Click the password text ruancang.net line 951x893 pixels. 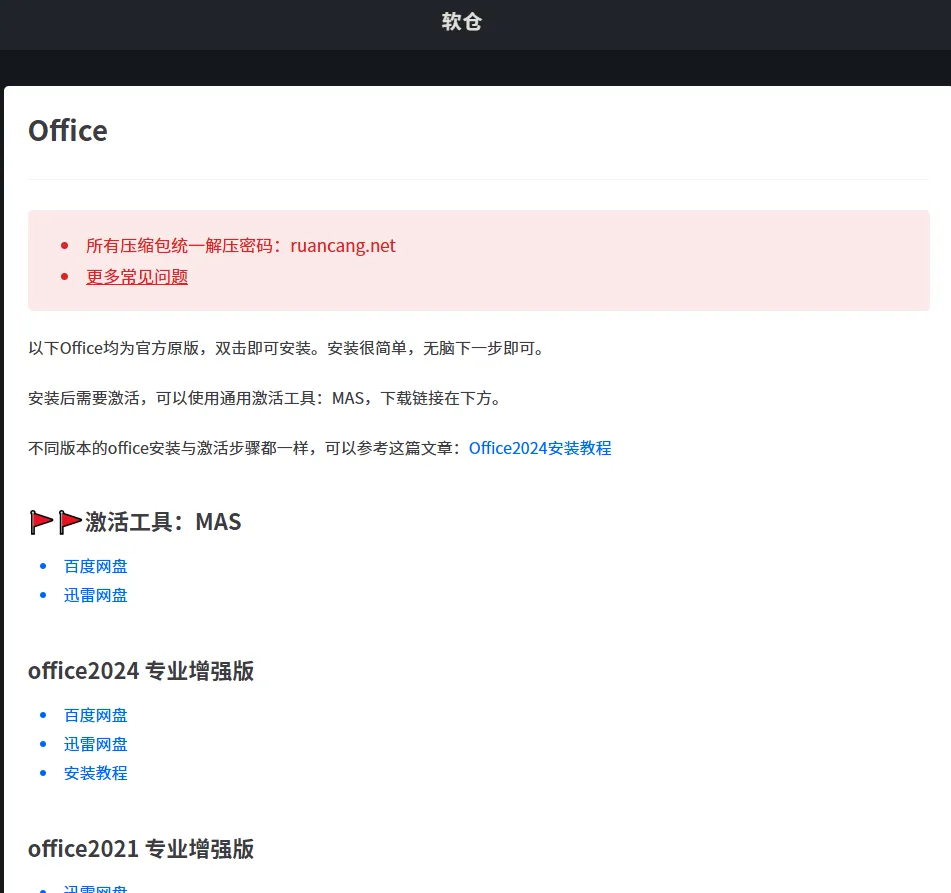[x=241, y=246]
